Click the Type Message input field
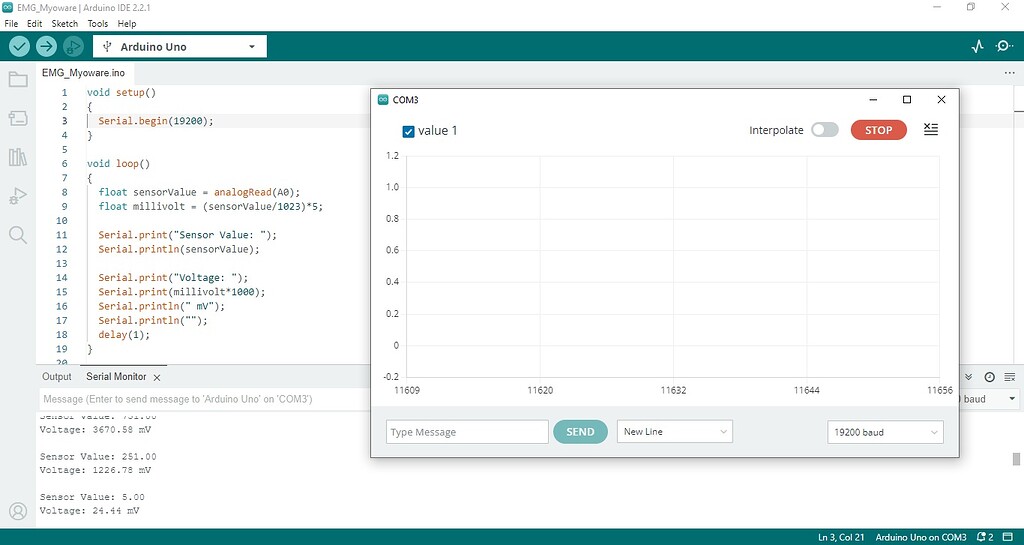Viewport: 1024px width, 545px height. click(467, 431)
